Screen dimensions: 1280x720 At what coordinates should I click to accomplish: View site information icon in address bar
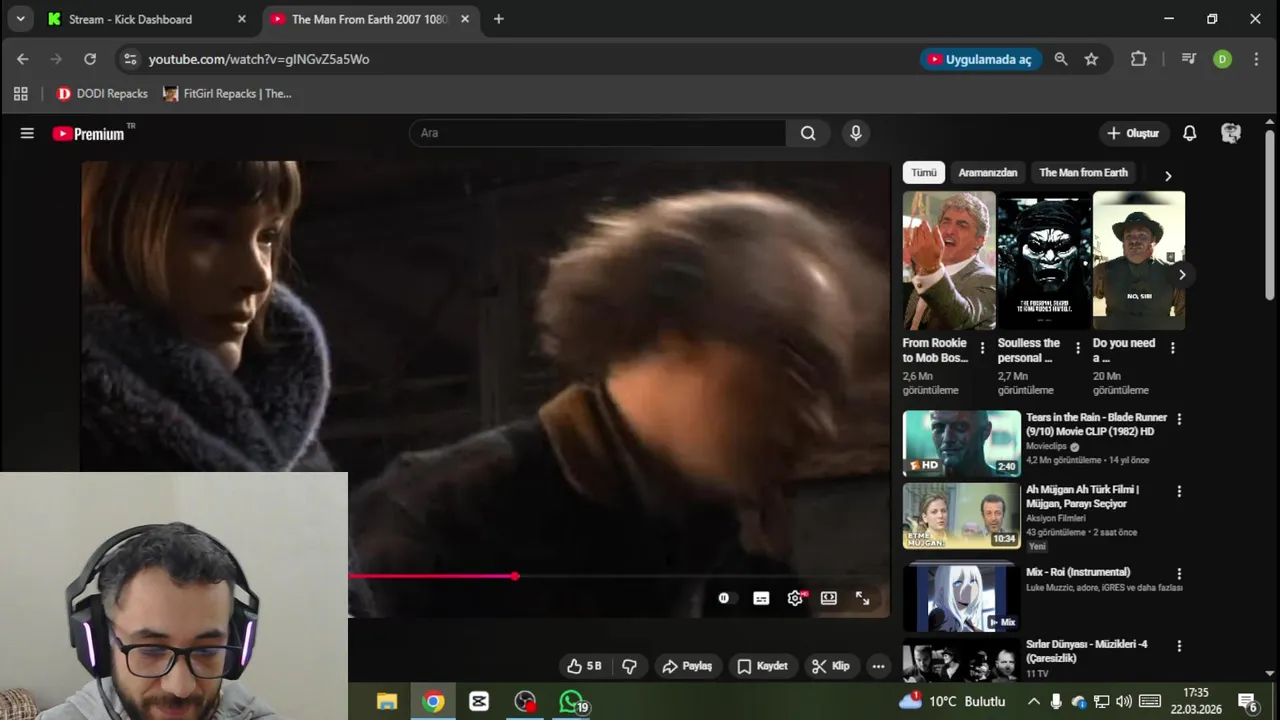click(130, 59)
